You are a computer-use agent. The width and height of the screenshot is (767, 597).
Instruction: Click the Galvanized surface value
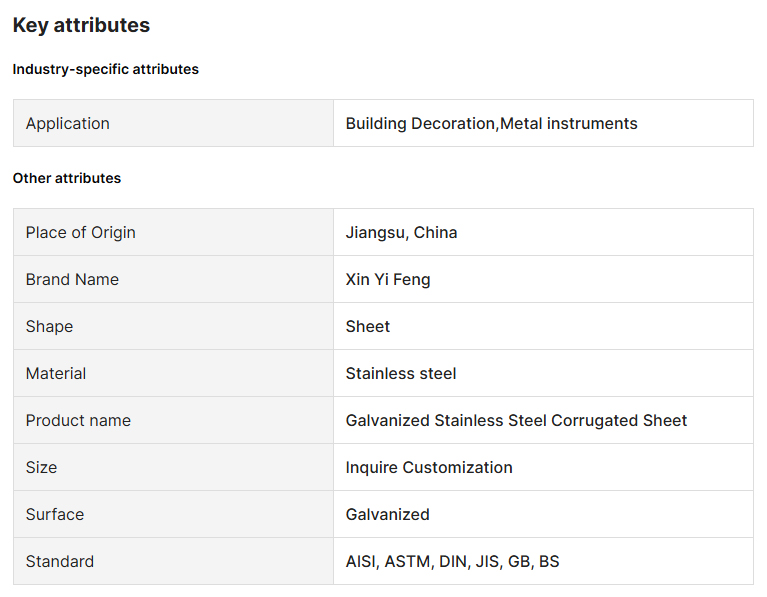point(388,515)
